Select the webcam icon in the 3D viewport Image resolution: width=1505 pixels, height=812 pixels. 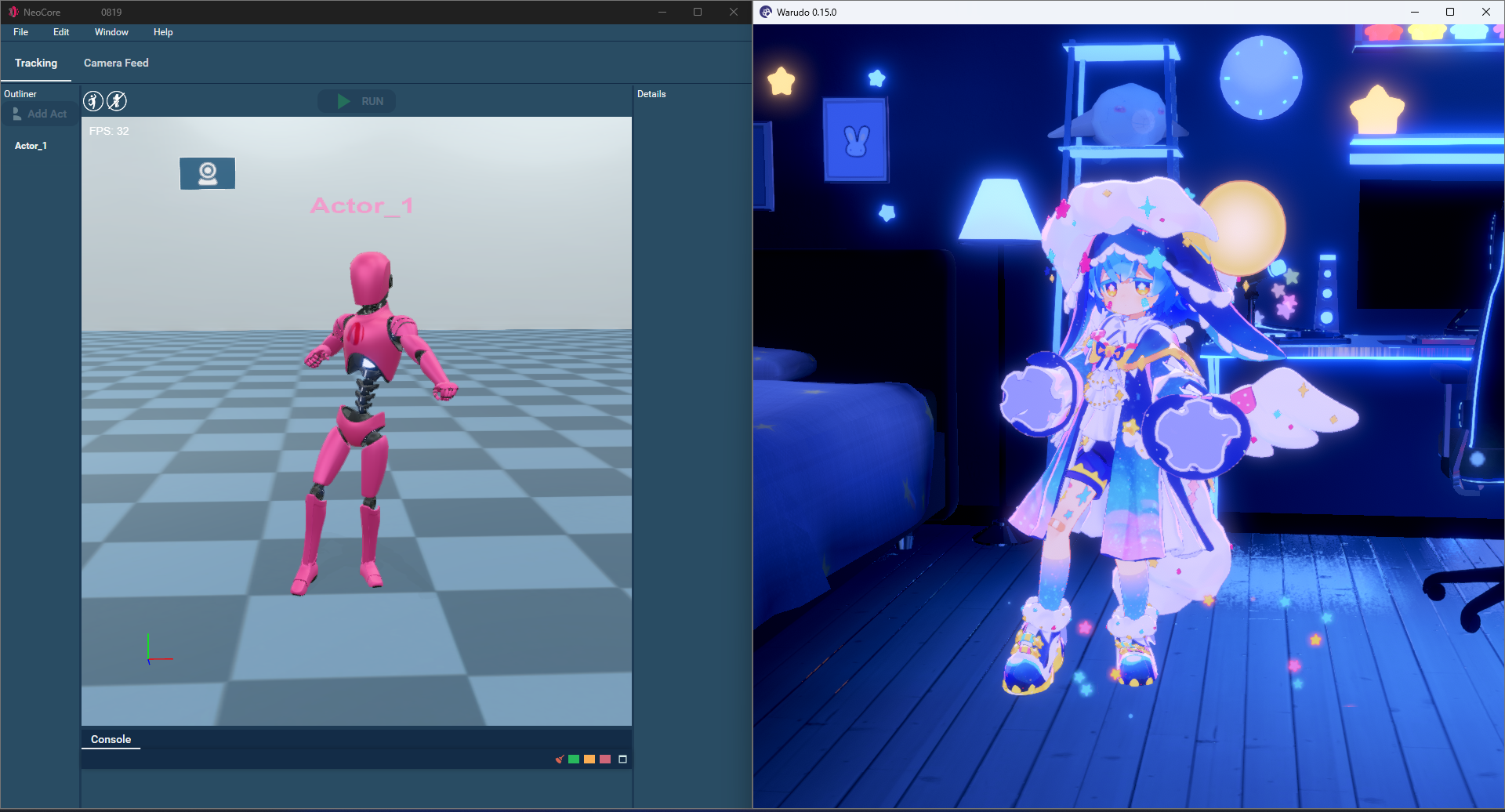(x=207, y=173)
